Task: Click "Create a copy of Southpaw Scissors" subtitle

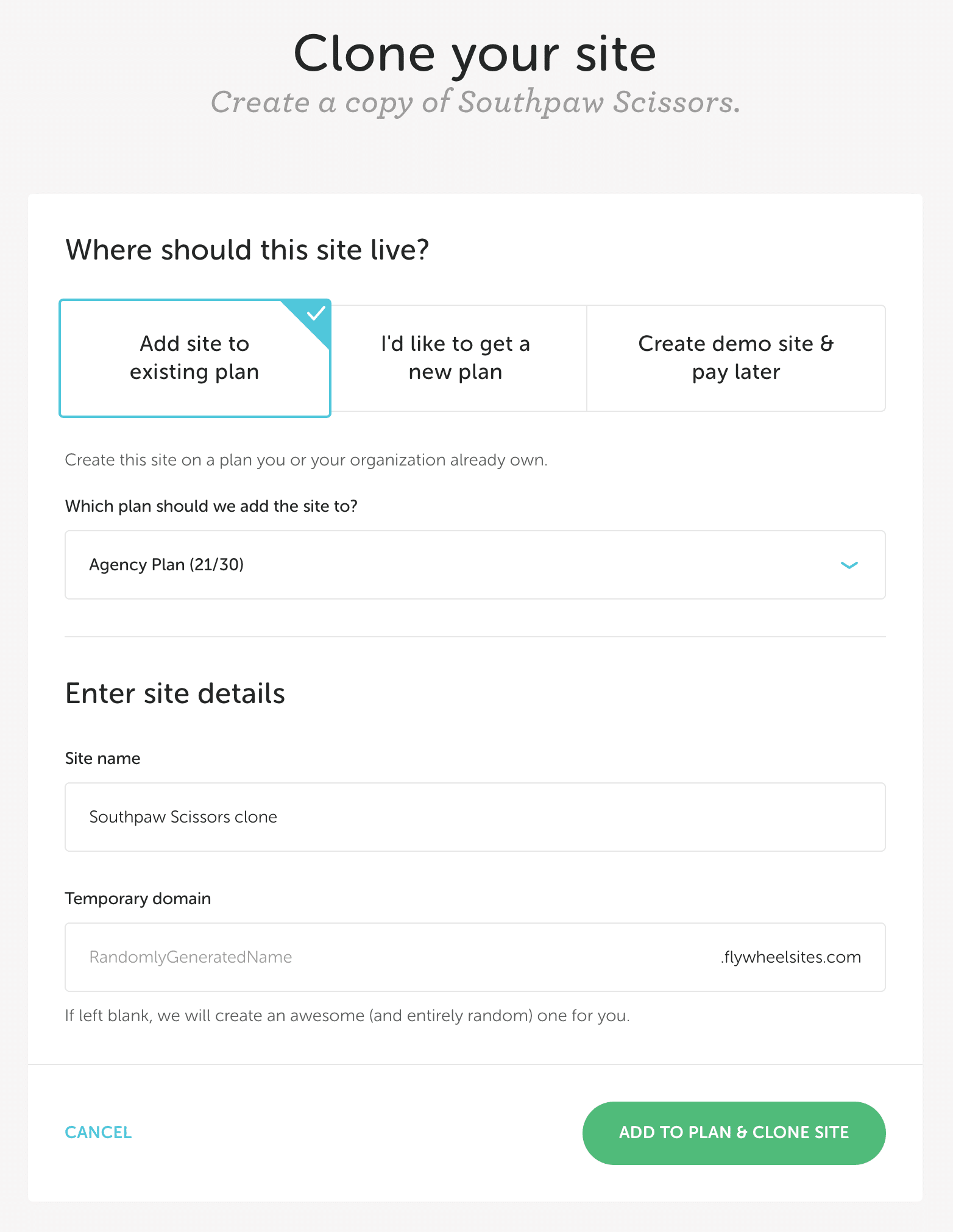Action: pyautogui.click(x=475, y=102)
